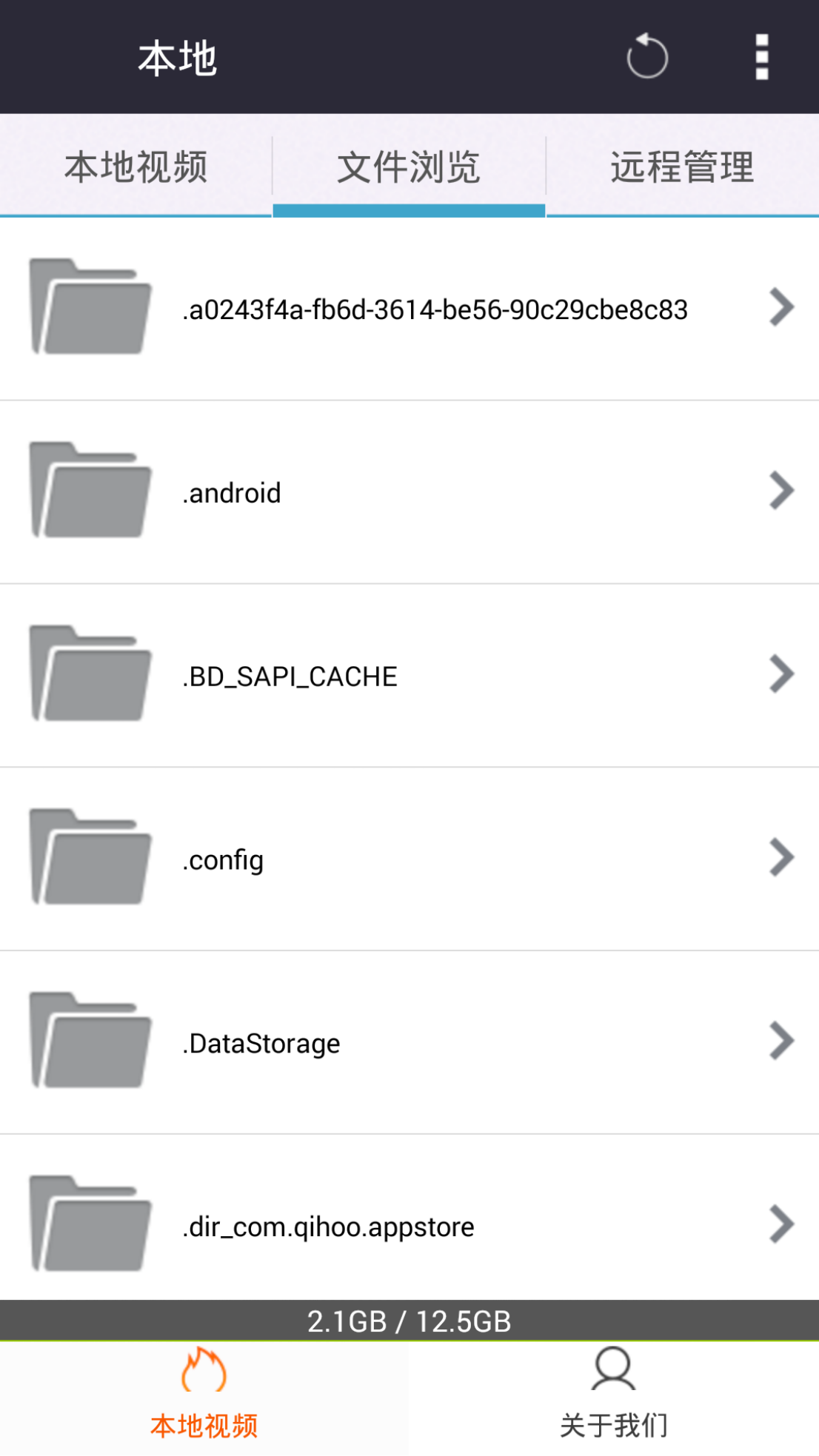Viewport: 819px width, 1456px height.
Task: Expand the .a0243f4a folder chevron
Action: [x=781, y=307]
